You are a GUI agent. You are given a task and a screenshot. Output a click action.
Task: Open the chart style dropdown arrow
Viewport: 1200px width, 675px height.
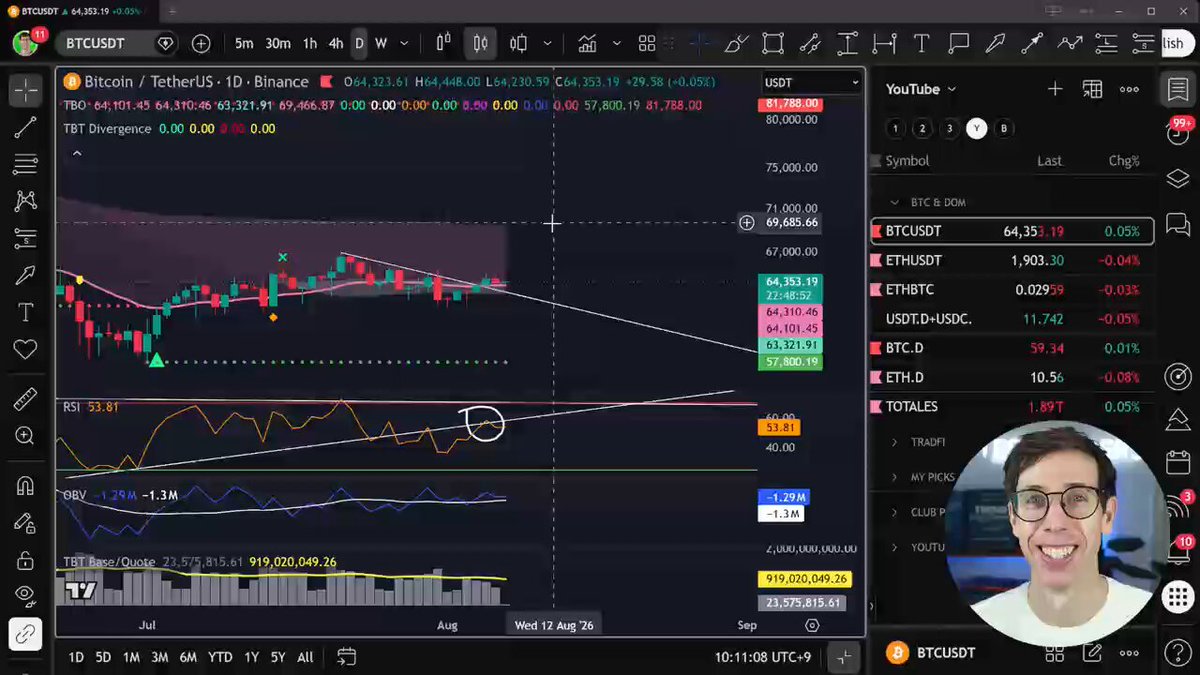click(x=547, y=43)
